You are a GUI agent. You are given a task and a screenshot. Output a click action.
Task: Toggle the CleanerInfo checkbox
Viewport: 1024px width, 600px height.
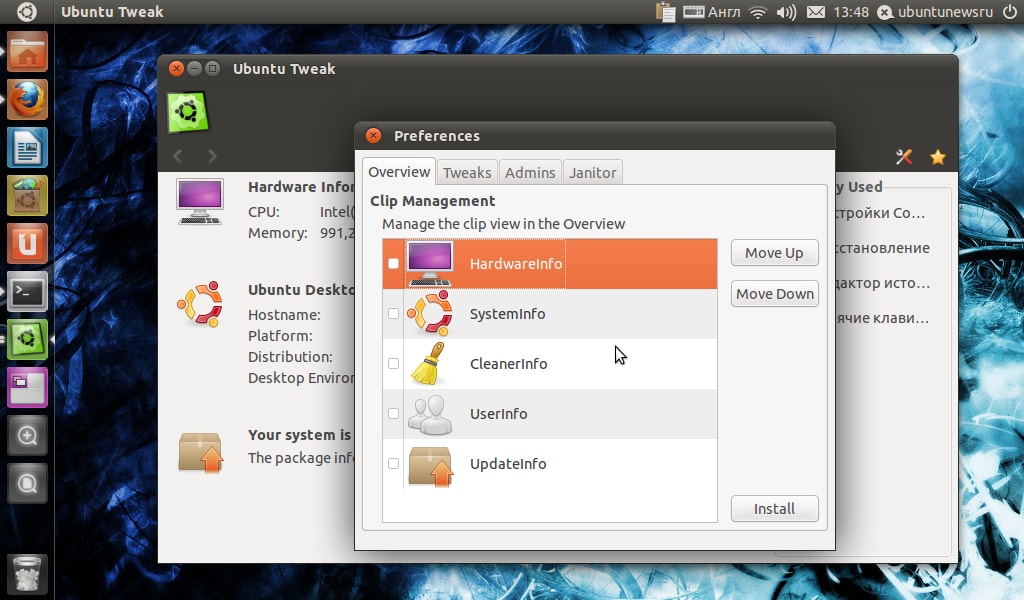[x=393, y=364]
